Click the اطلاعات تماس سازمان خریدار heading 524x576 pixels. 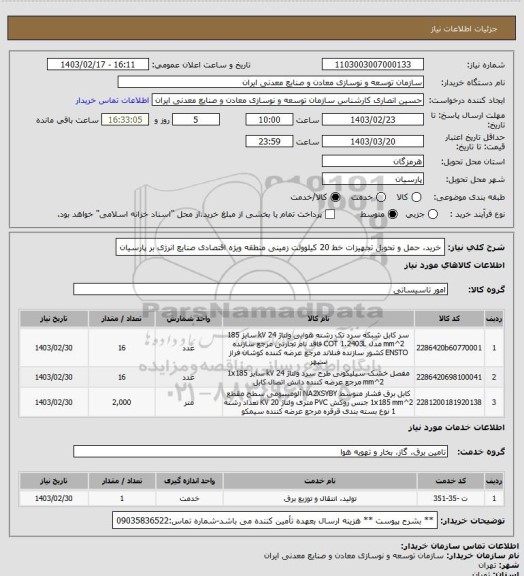(x=459, y=546)
